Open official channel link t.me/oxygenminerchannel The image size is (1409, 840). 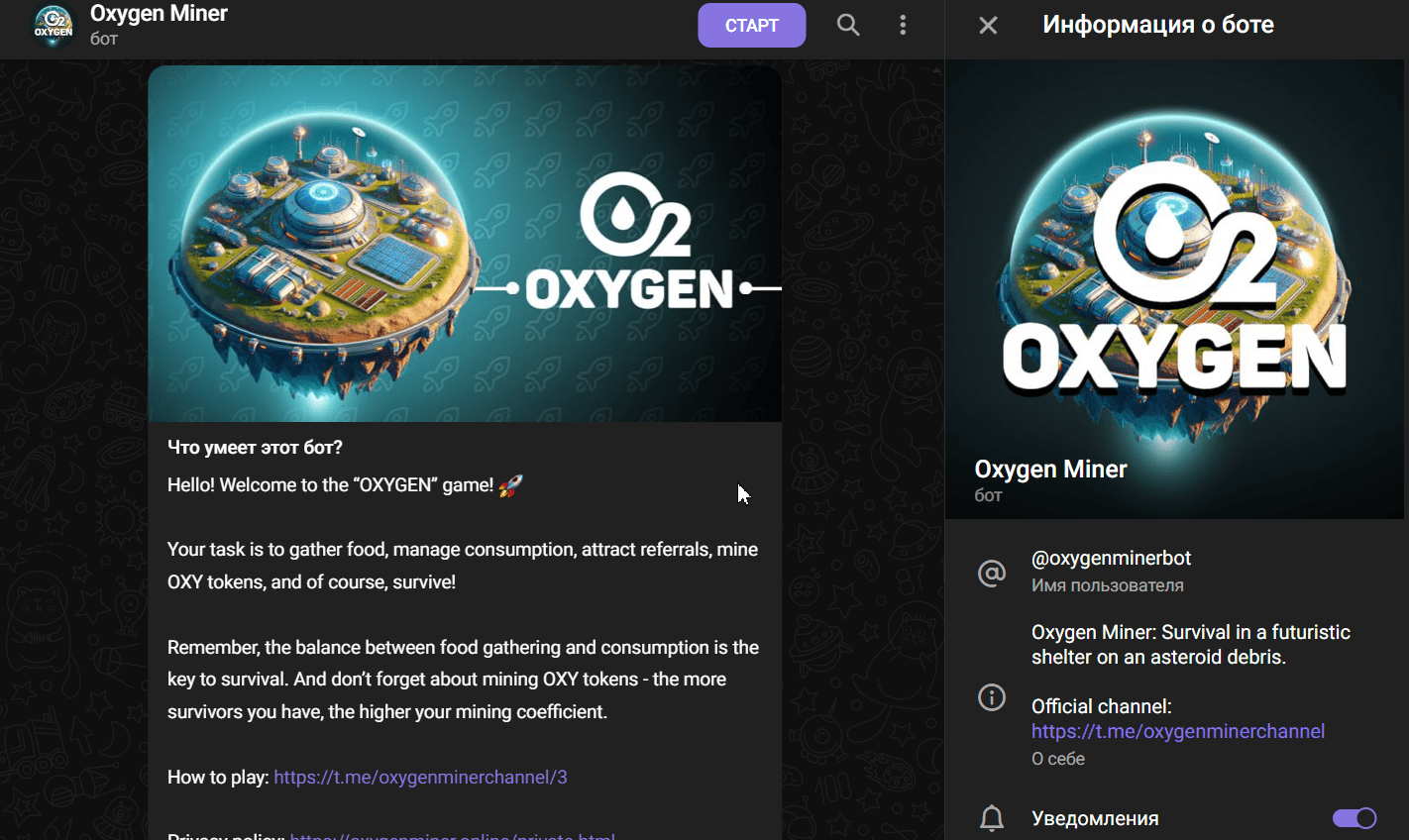coord(1178,731)
